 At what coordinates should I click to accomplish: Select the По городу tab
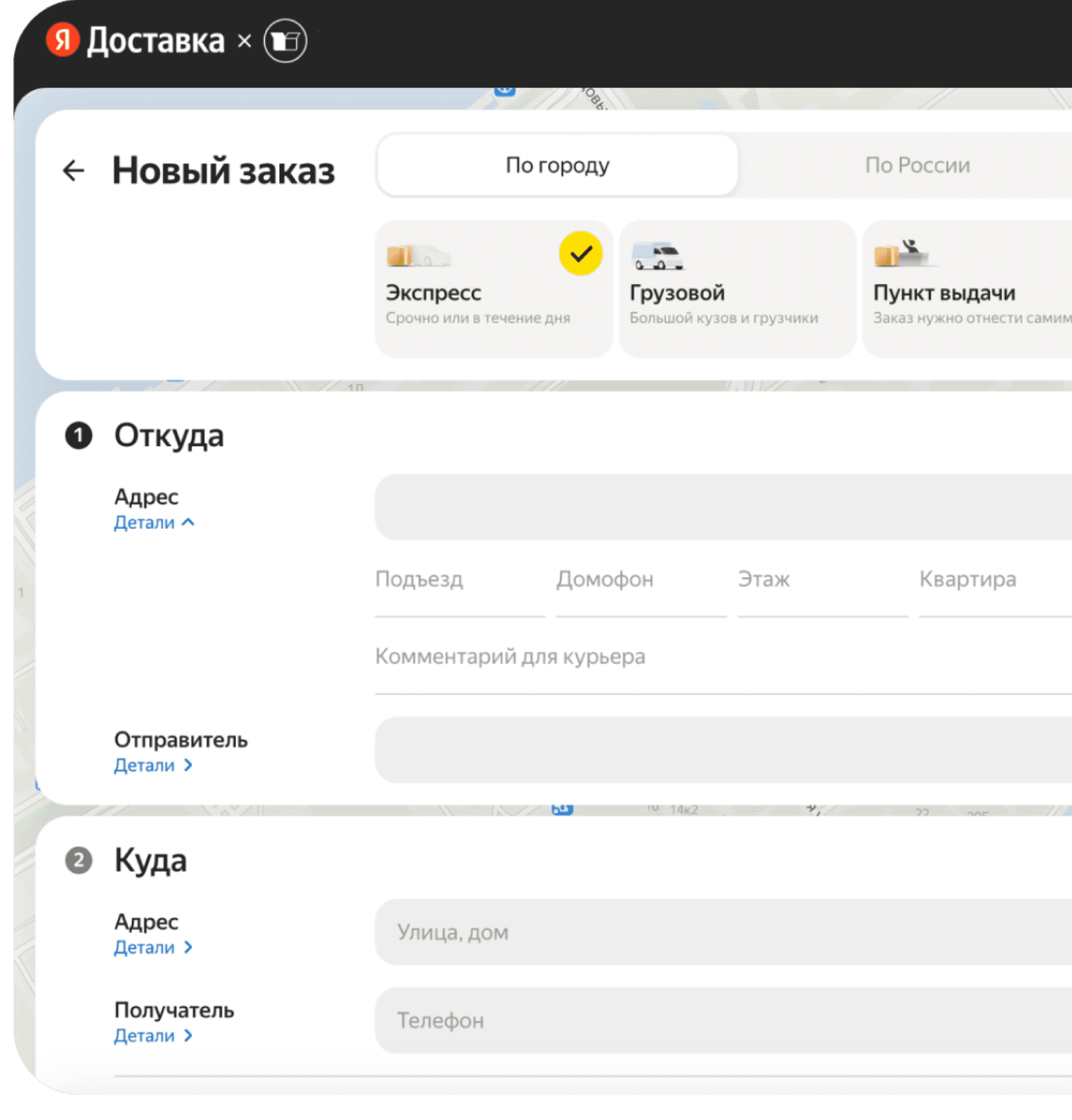click(x=557, y=165)
